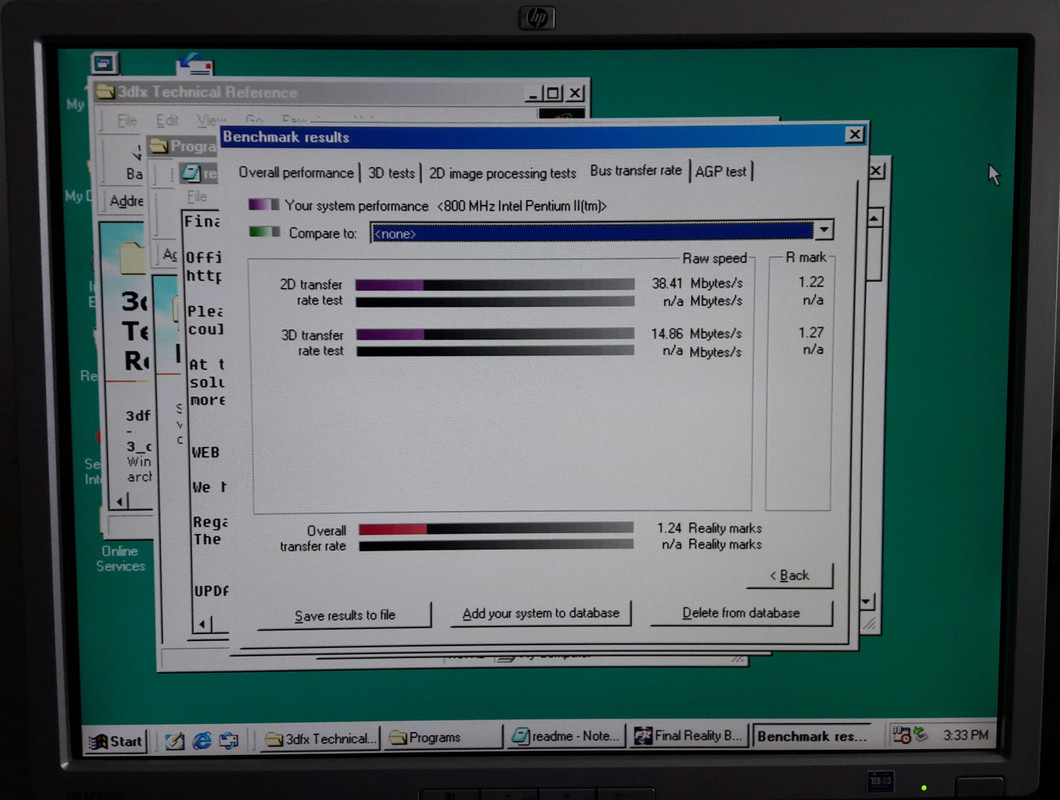This screenshot has height=800, width=1060.
Task: Close the window behind Benchmark results dialog
Action: click(875, 170)
